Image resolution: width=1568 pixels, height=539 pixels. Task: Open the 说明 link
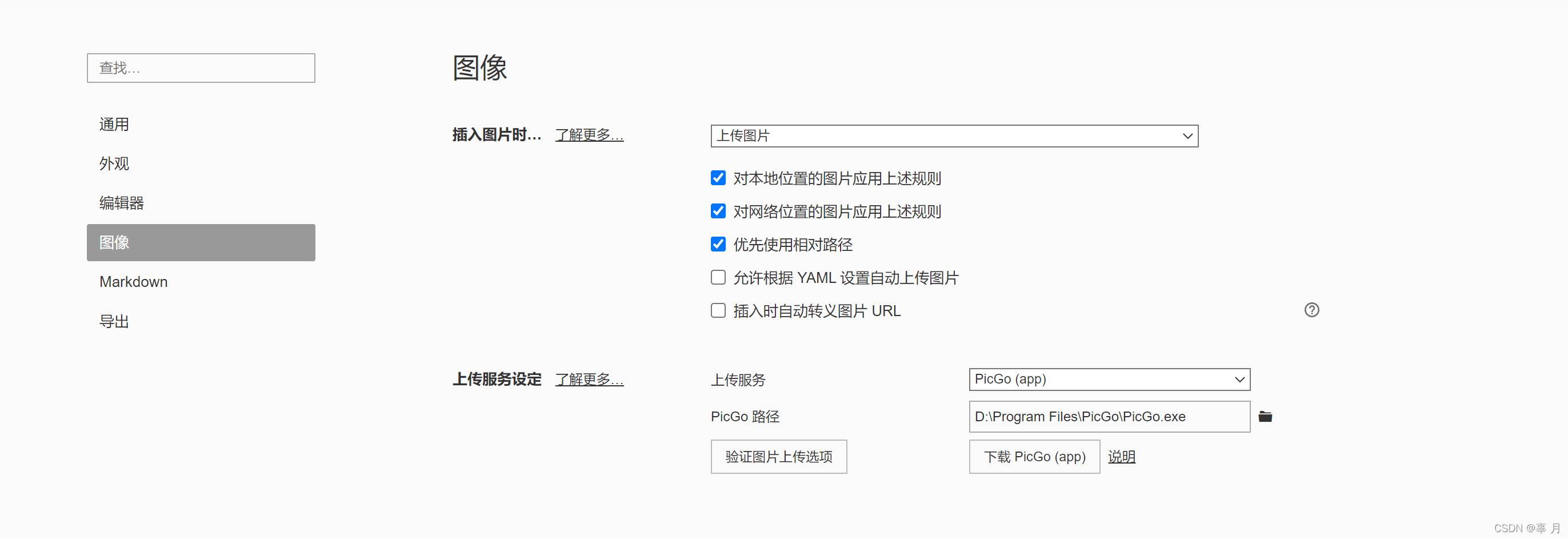(x=1121, y=457)
